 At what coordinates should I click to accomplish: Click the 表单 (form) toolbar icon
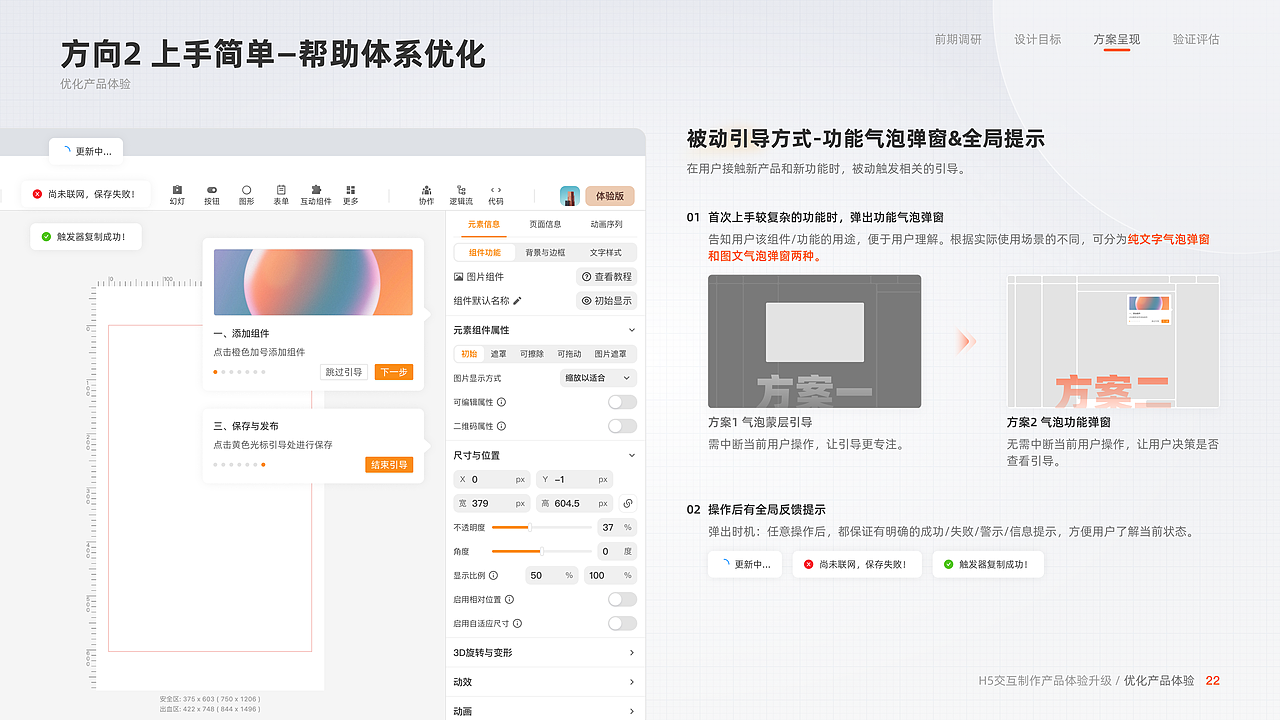point(281,194)
